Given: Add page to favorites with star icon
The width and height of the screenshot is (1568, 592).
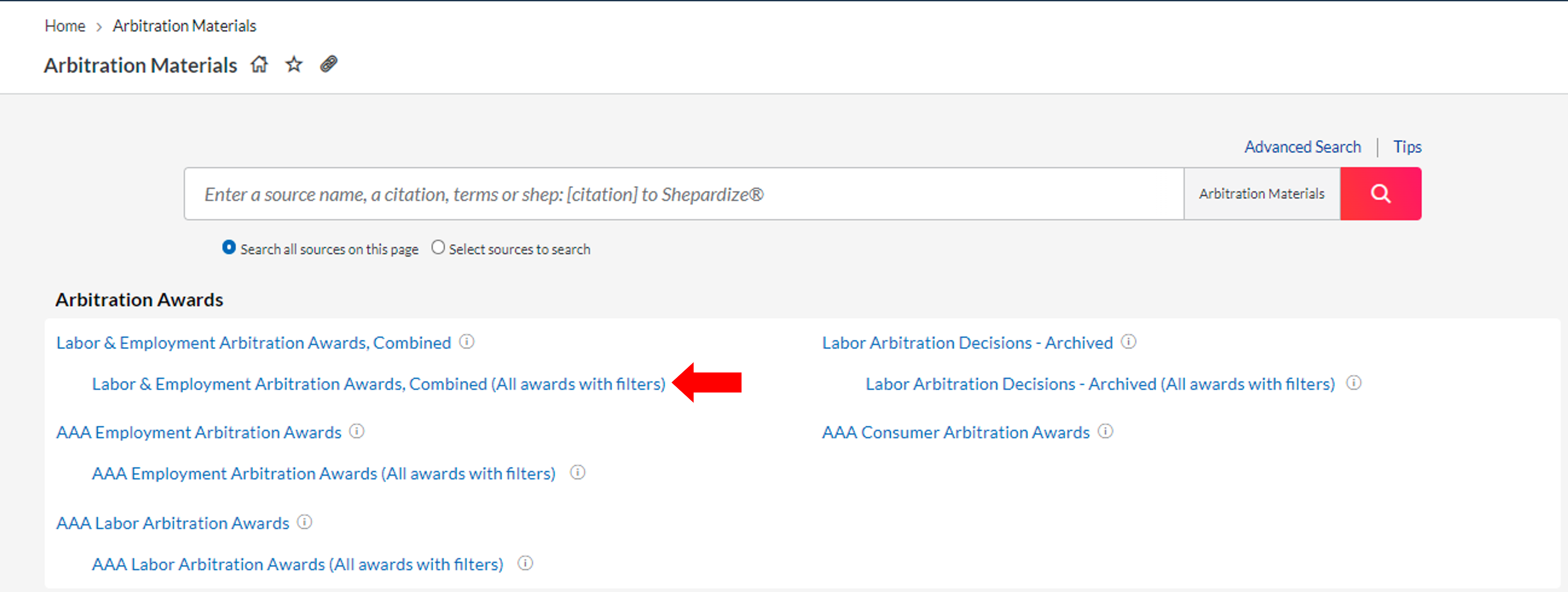Looking at the screenshot, I should click(x=294, y=65).
